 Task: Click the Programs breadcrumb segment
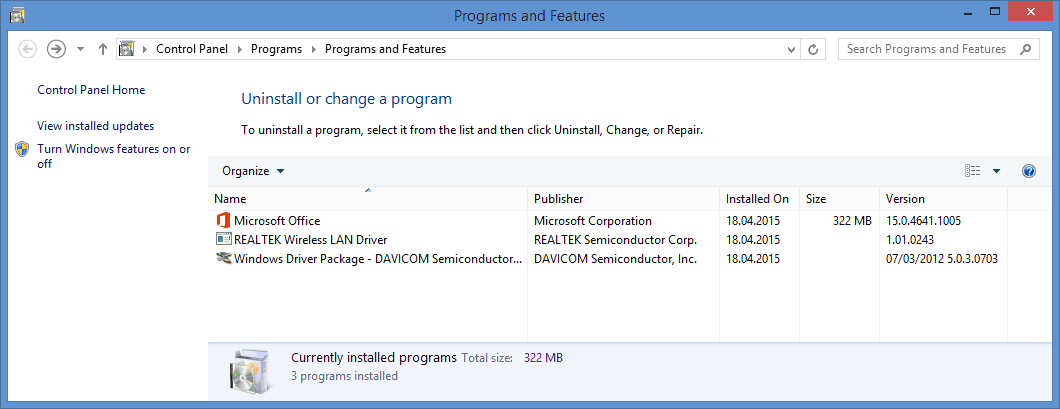tap(276, 49)
